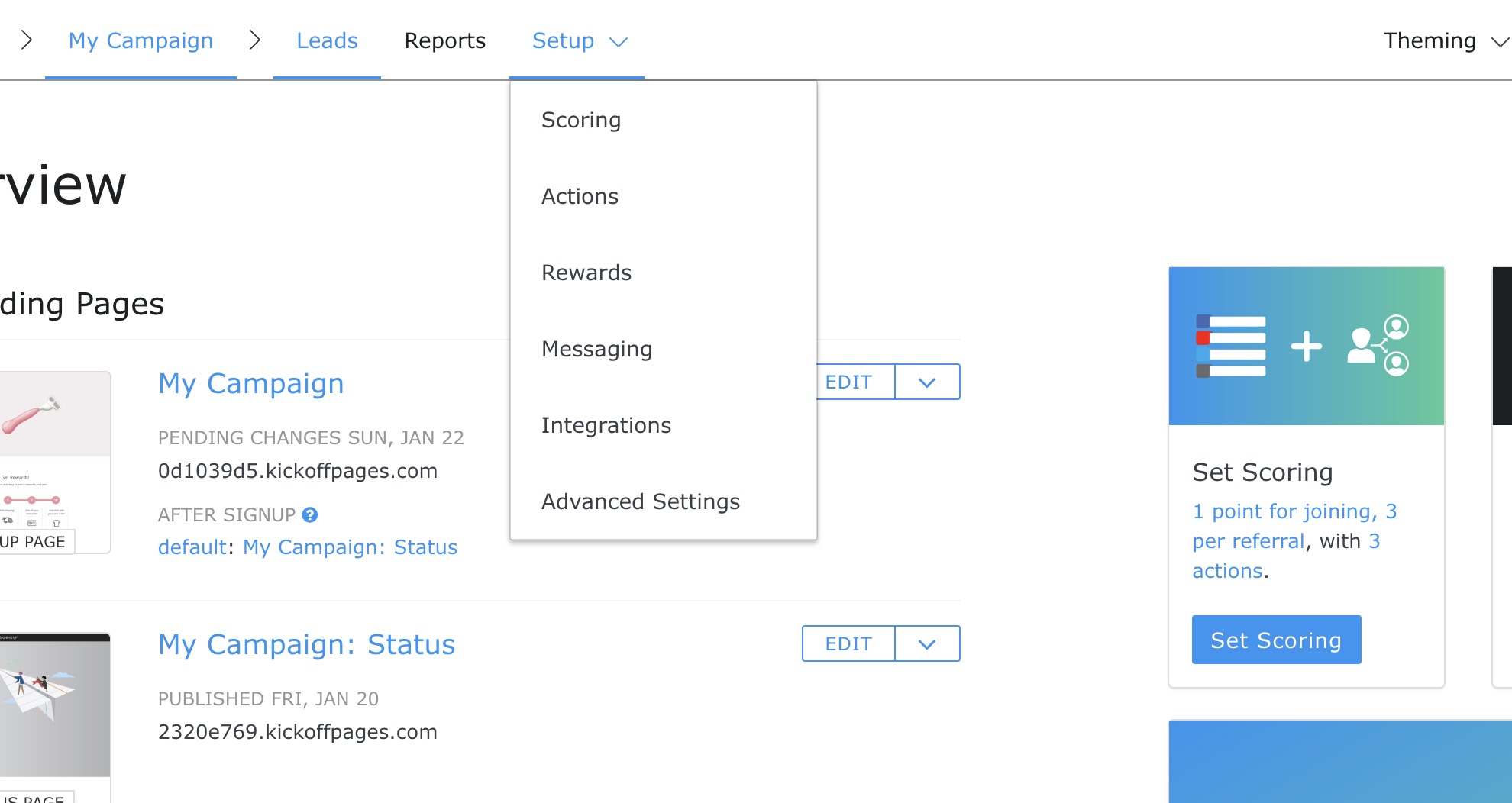Viewport: 1512px width, 803px height.
Task: Go to the My Campaign tab
Action: point(141,40)
